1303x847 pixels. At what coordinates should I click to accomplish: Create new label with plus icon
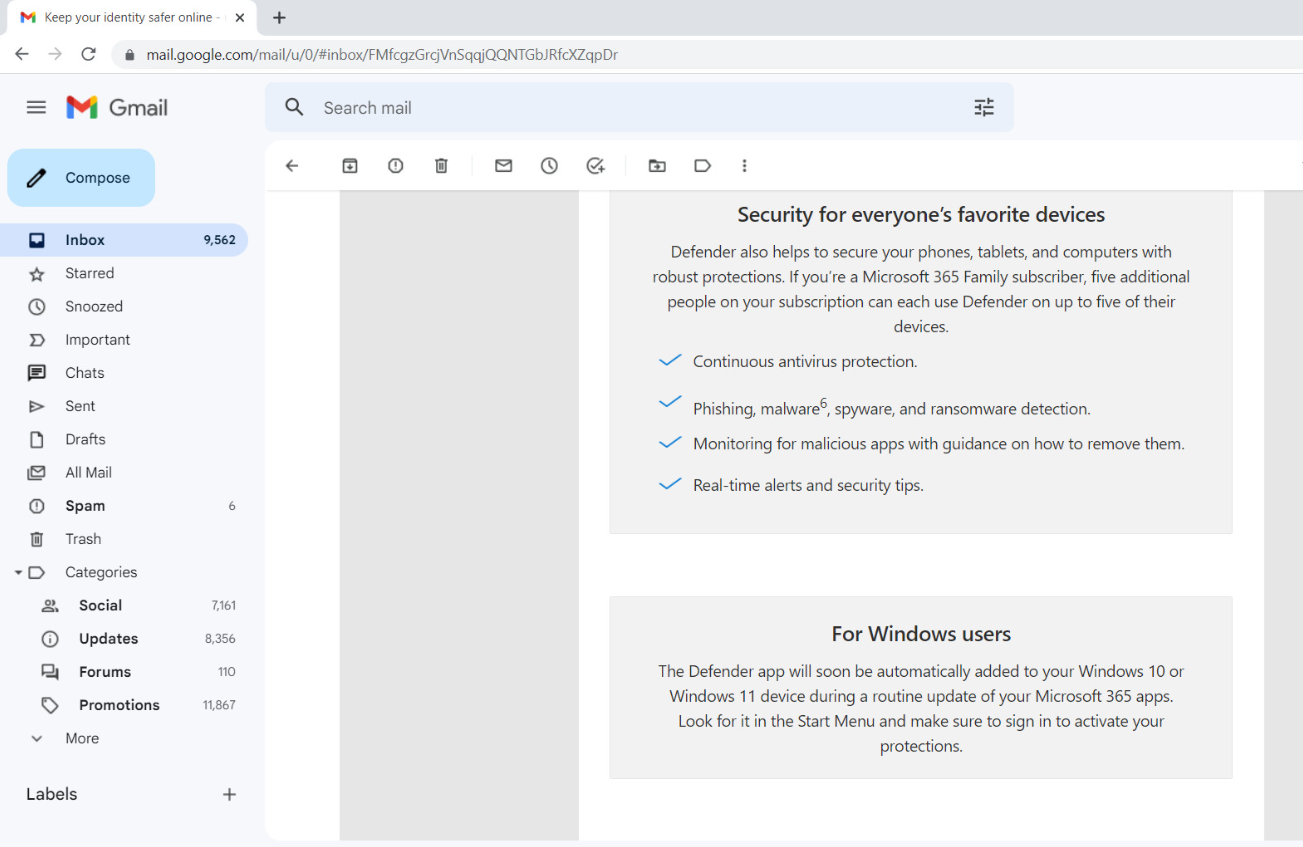click(229, 794)
